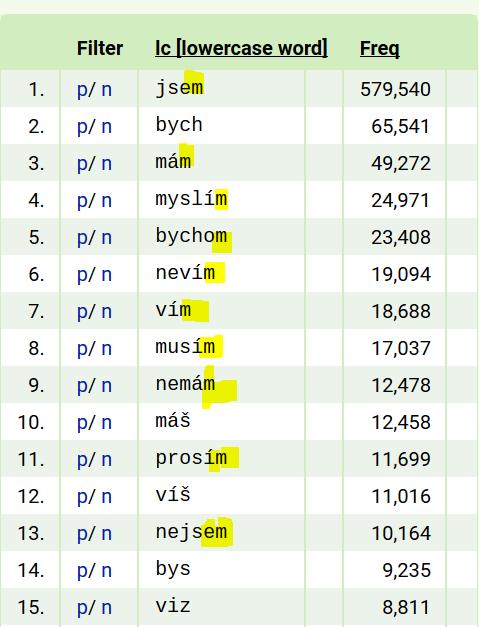Image resolution: width=479 pixels, height=627 pixels.
Task: Select the word 'vím' in row 7
Action: [x=173, y=310]
